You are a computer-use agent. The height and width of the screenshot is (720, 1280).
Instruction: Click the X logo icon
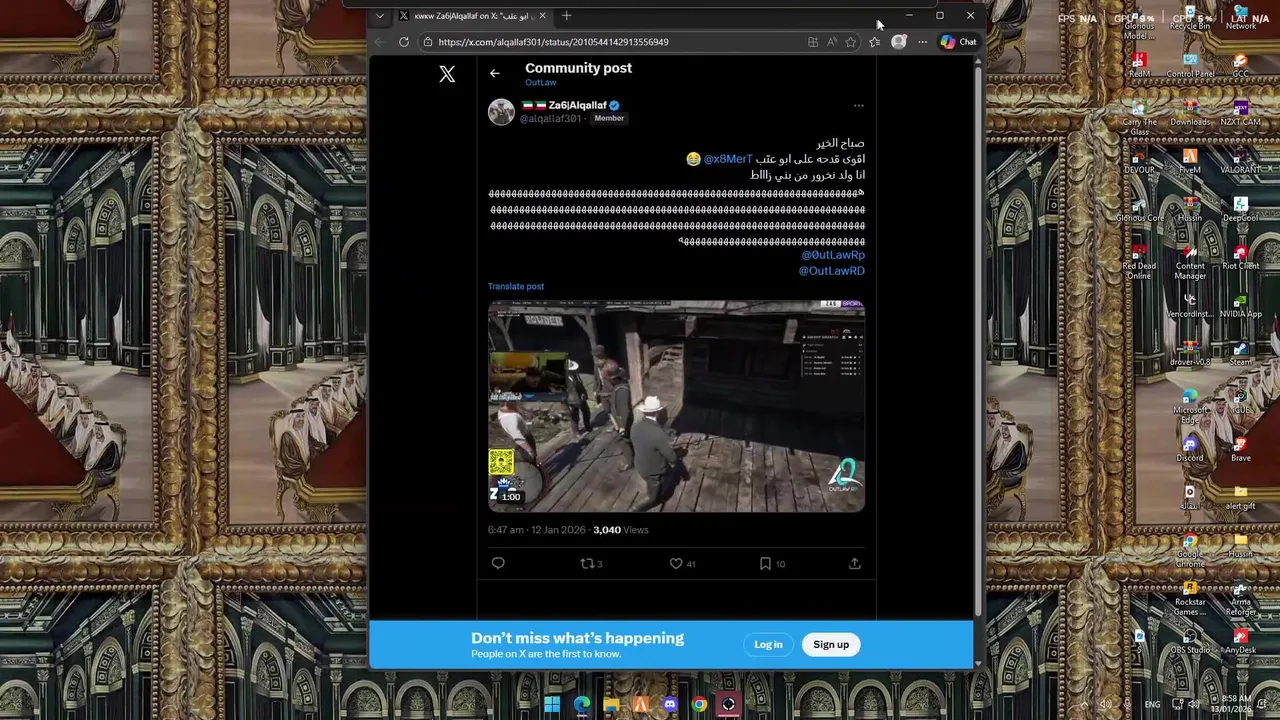[x=447, y=74]
